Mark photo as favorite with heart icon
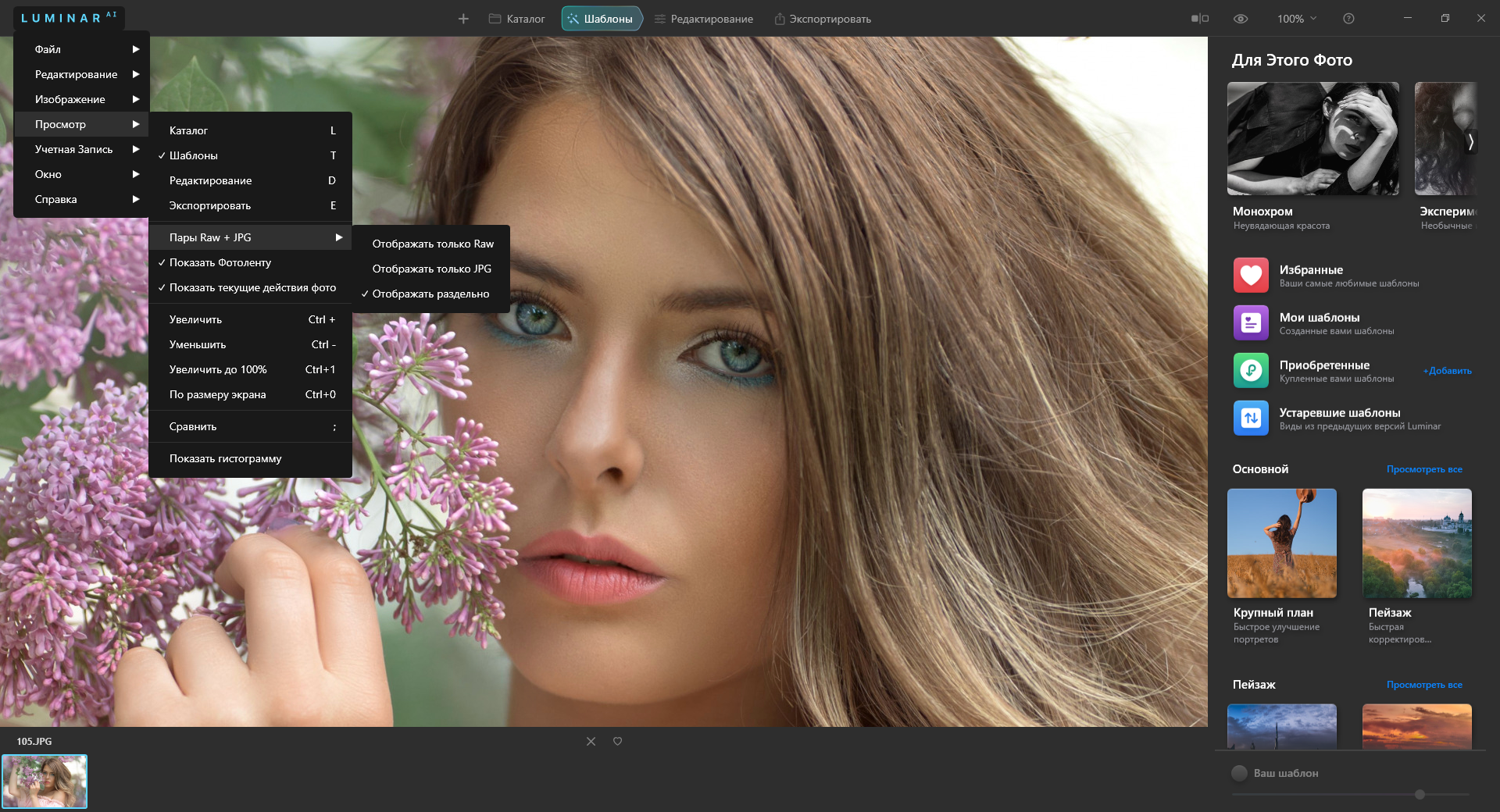This screenshot has height=812, width=1500. [617, 741]
